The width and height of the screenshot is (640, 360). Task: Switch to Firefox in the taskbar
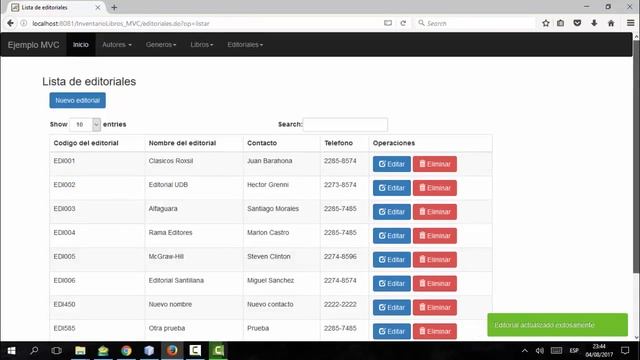[172, 351]
